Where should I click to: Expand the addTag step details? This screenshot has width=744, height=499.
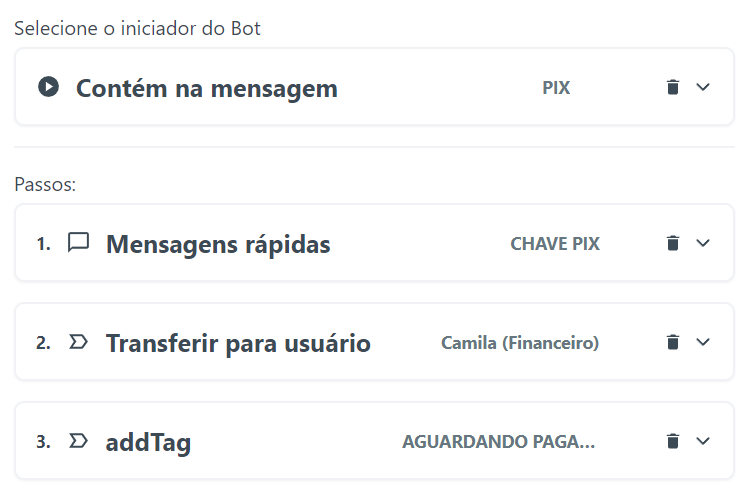[703, 441]
